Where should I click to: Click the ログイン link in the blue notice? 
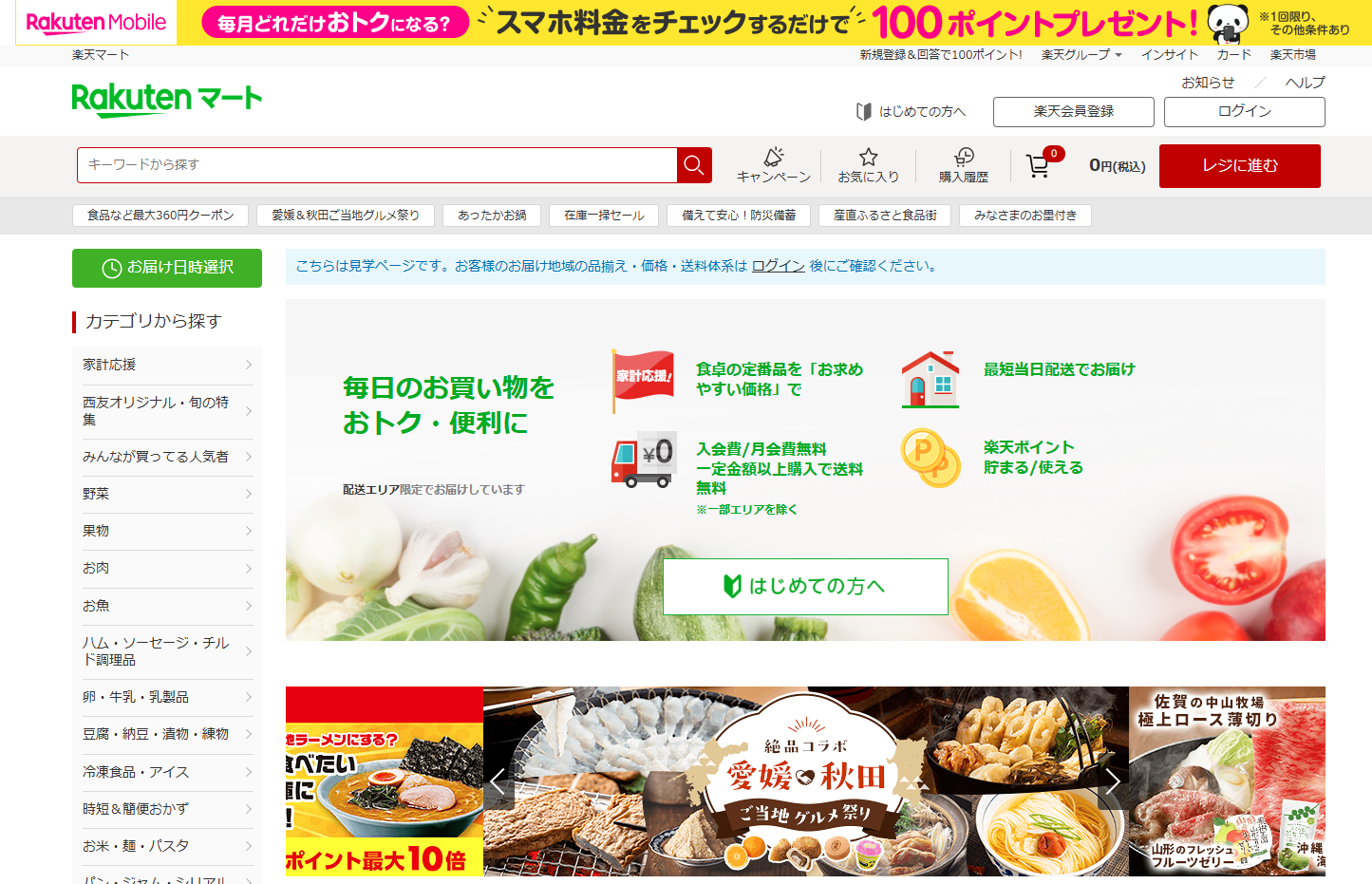(778, 266)
